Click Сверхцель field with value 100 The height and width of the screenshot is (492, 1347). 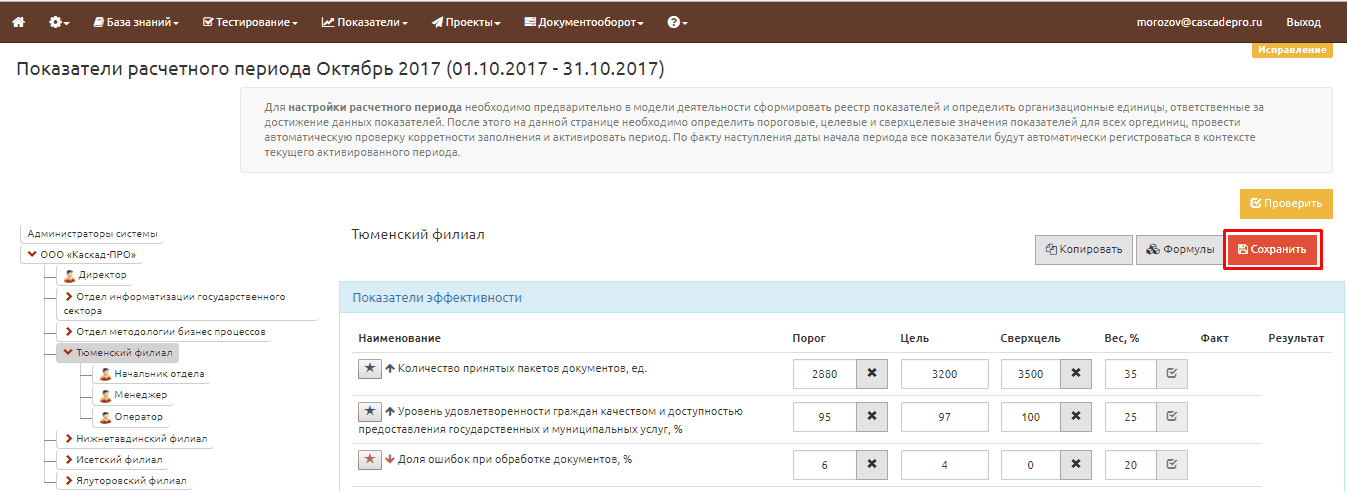click(x=1030, y=418)
